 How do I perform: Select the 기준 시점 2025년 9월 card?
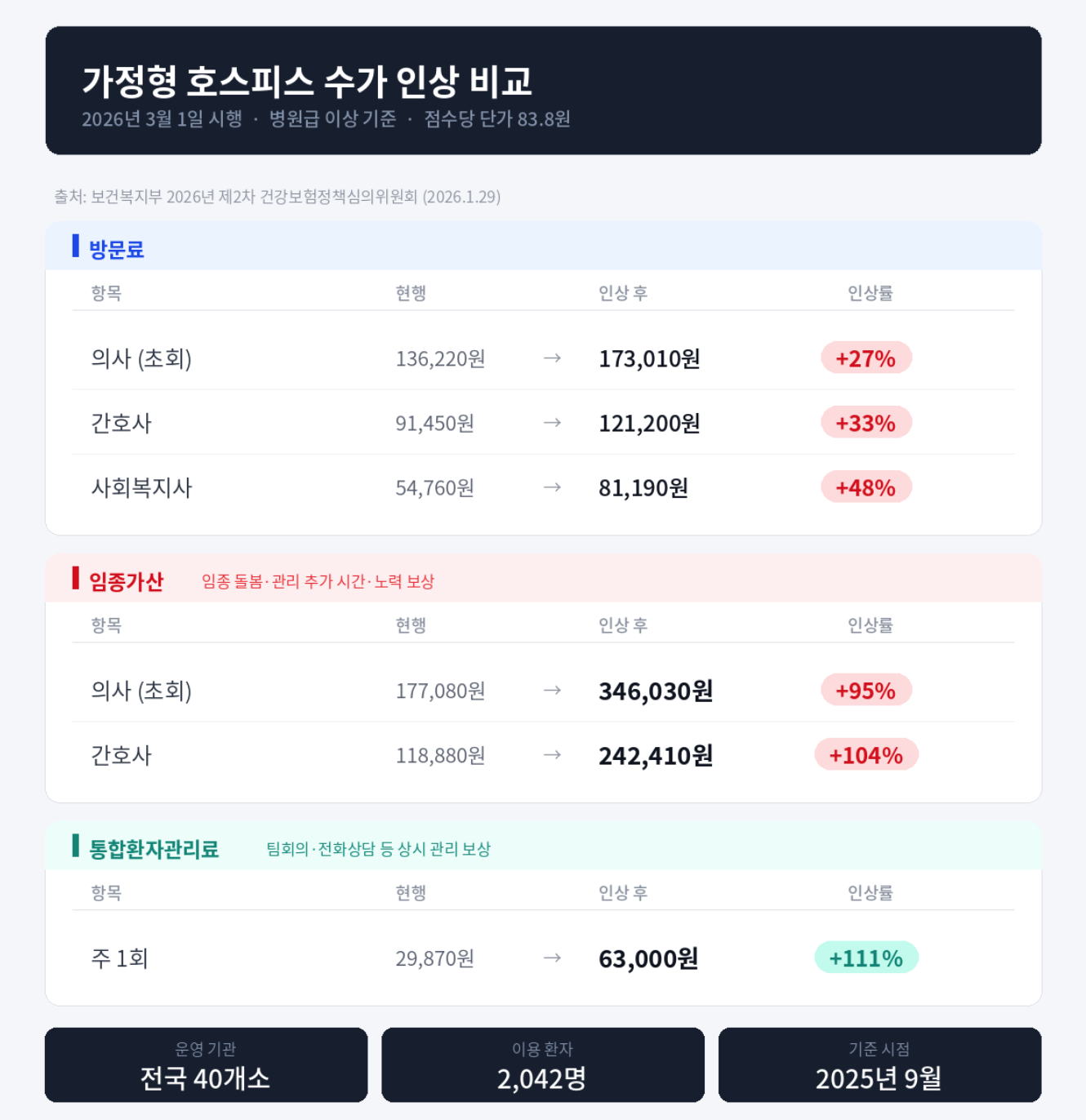[879, 1065]
